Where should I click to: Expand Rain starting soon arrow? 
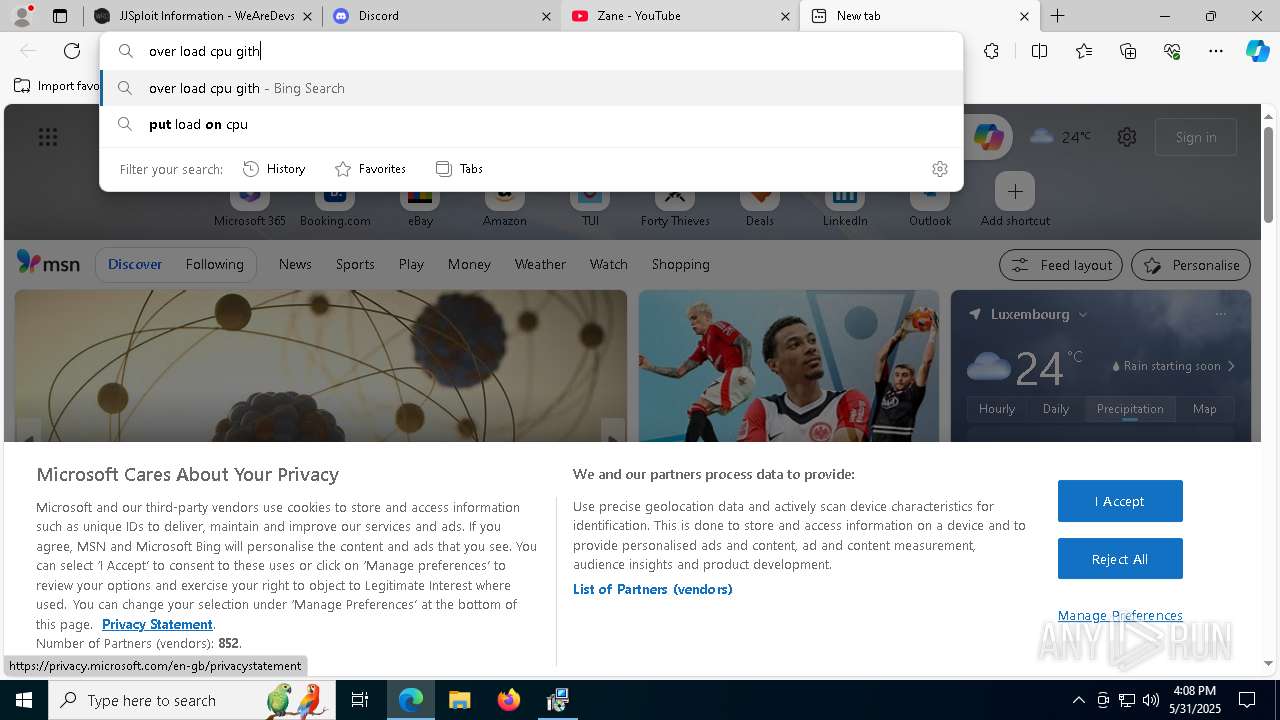[x=1231, y=366]
